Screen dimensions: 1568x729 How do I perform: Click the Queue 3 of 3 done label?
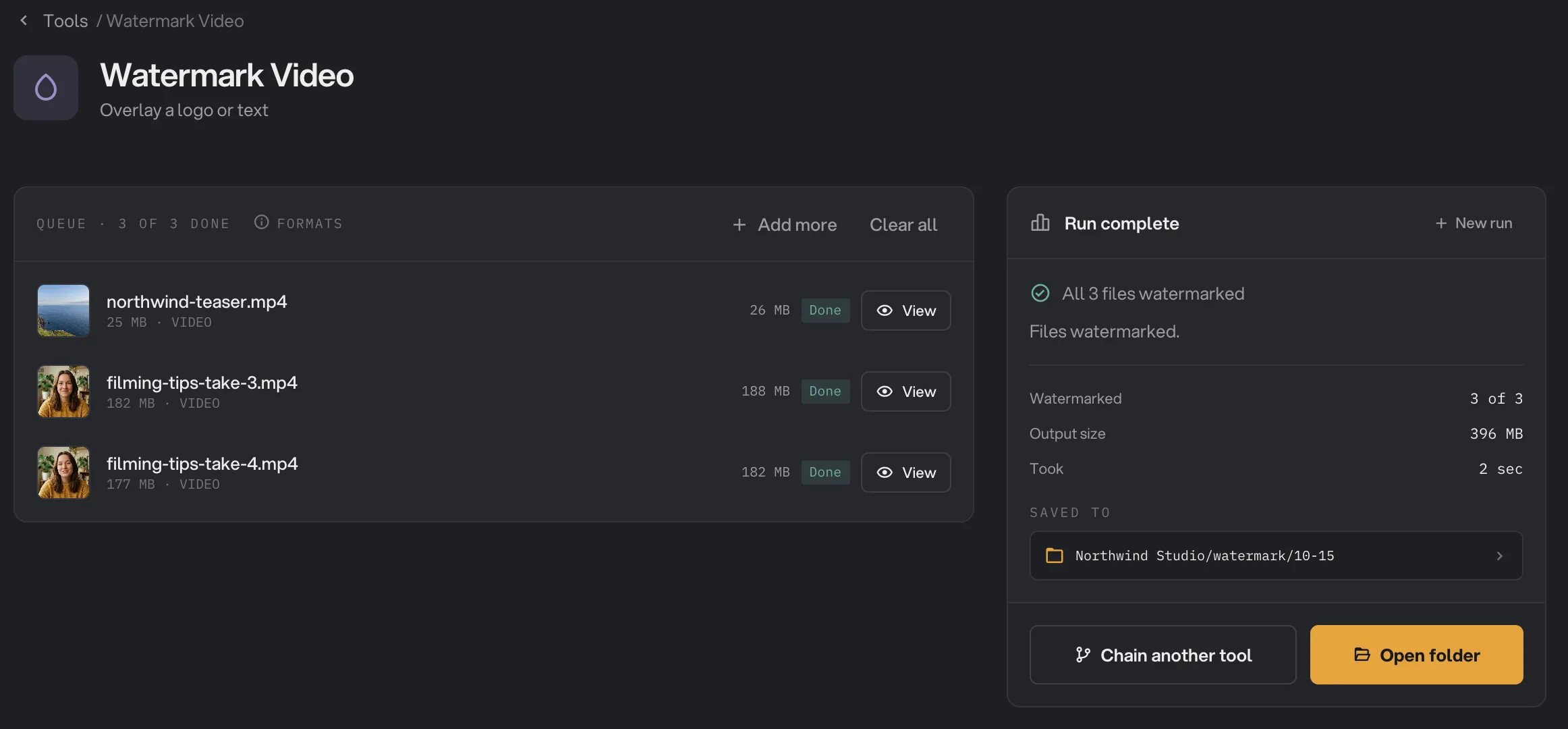133,223
